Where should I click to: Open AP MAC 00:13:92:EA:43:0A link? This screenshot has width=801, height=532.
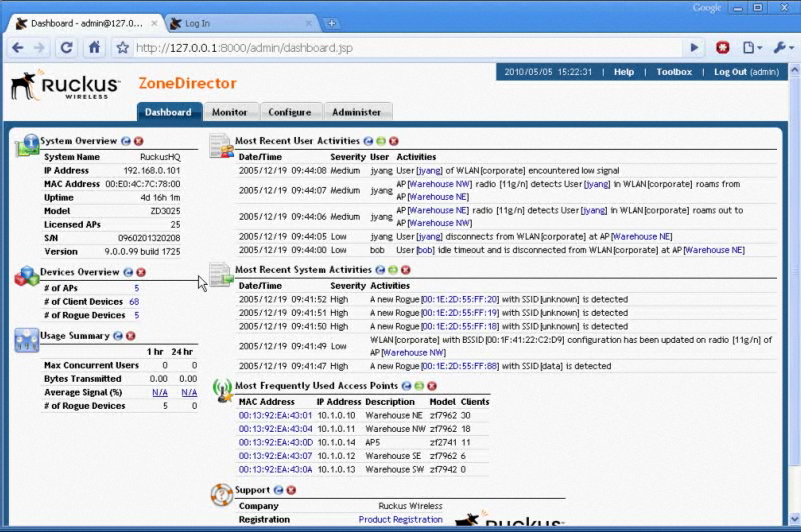click(x=275, y=469)
